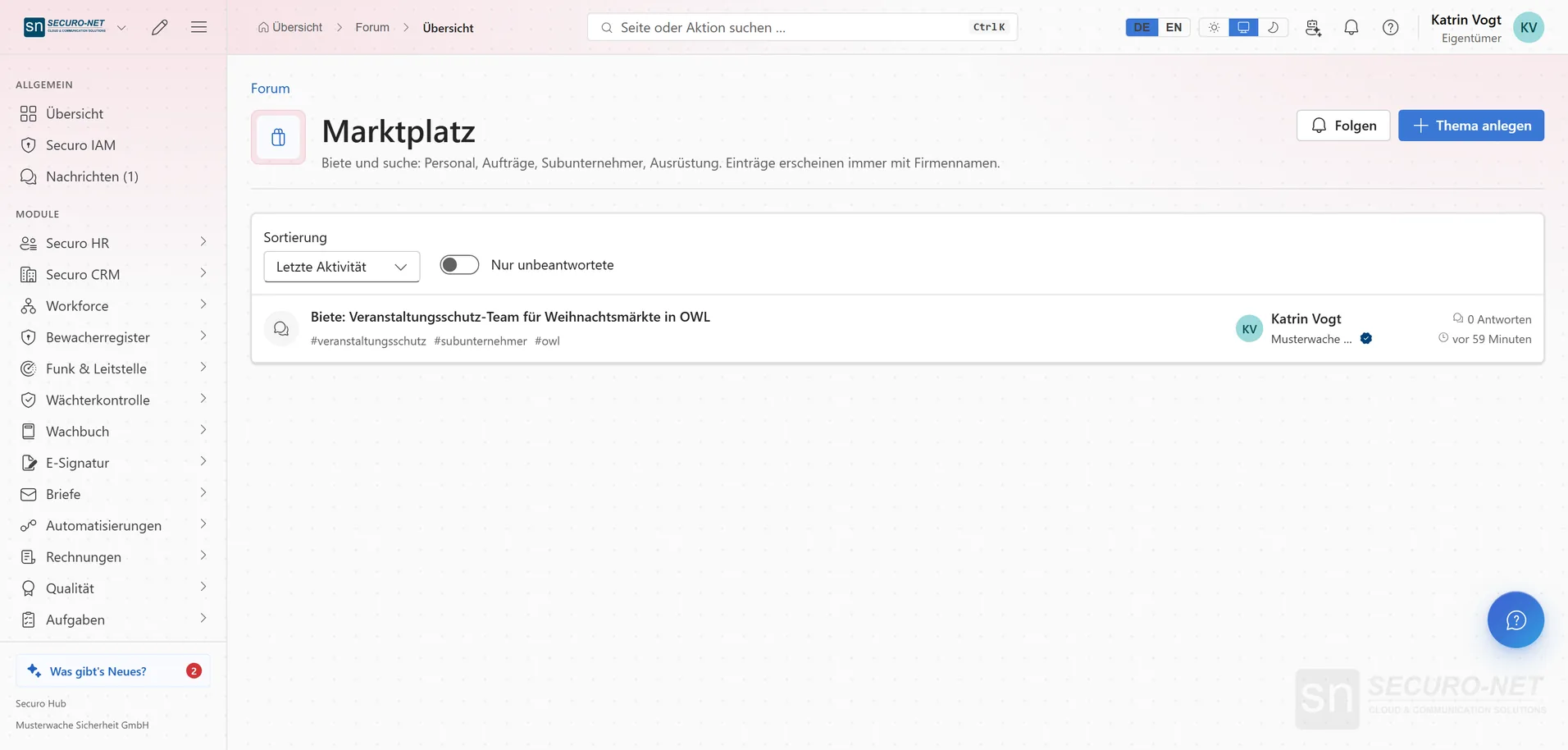Toggle the hamburger menu icon
The height and width of the screenshot is (750, 1568).
click(198, 27)
